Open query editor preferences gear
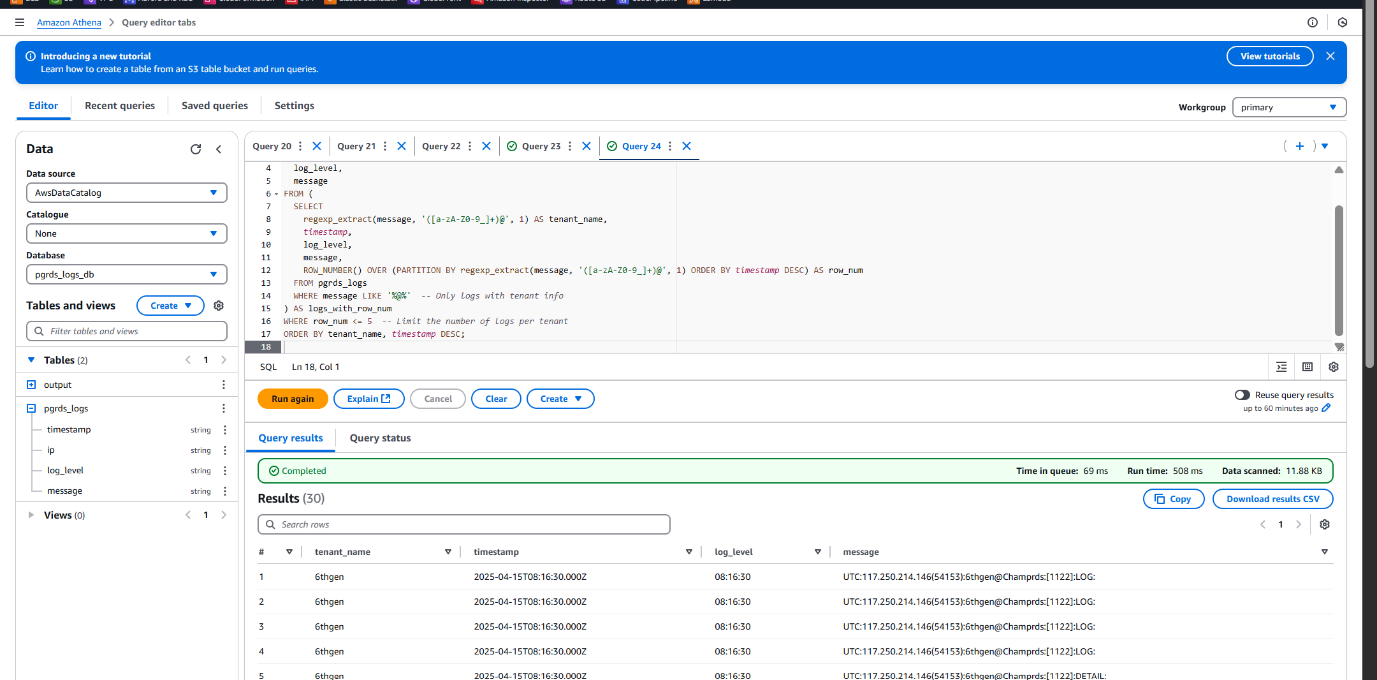Screen dimensions: 1377x680 (x=1333, y=367)
